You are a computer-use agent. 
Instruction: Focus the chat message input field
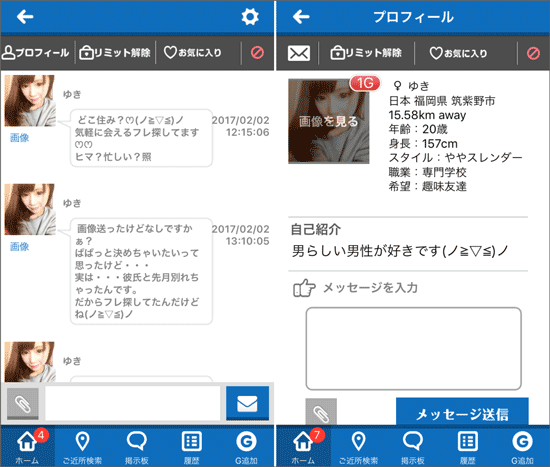(133, 403)
